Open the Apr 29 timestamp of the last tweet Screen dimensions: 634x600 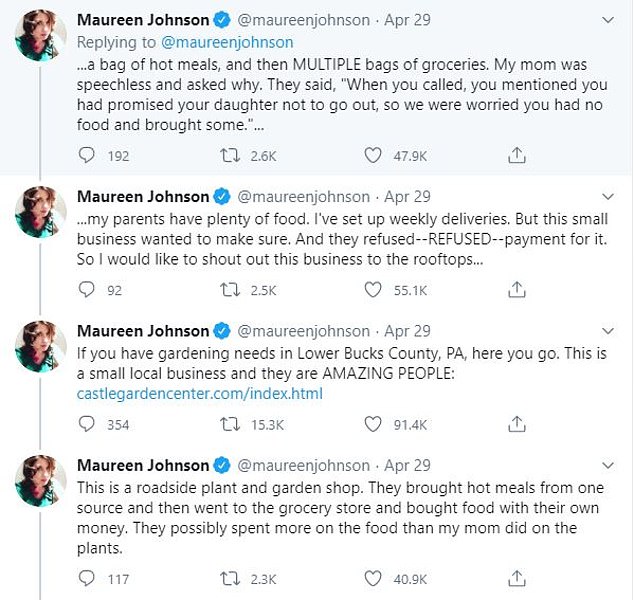407,465
